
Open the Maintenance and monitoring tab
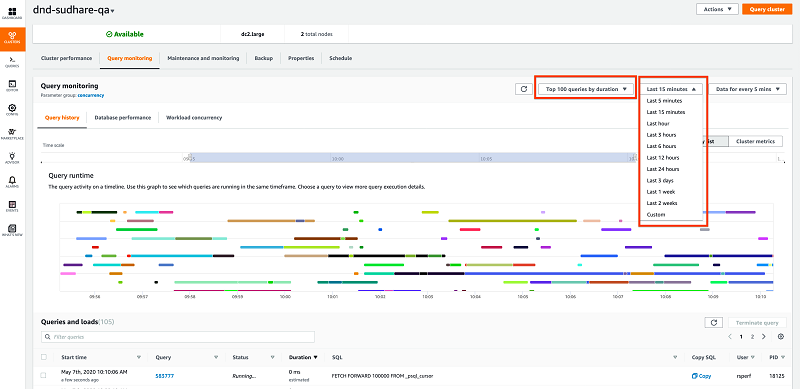203,58
